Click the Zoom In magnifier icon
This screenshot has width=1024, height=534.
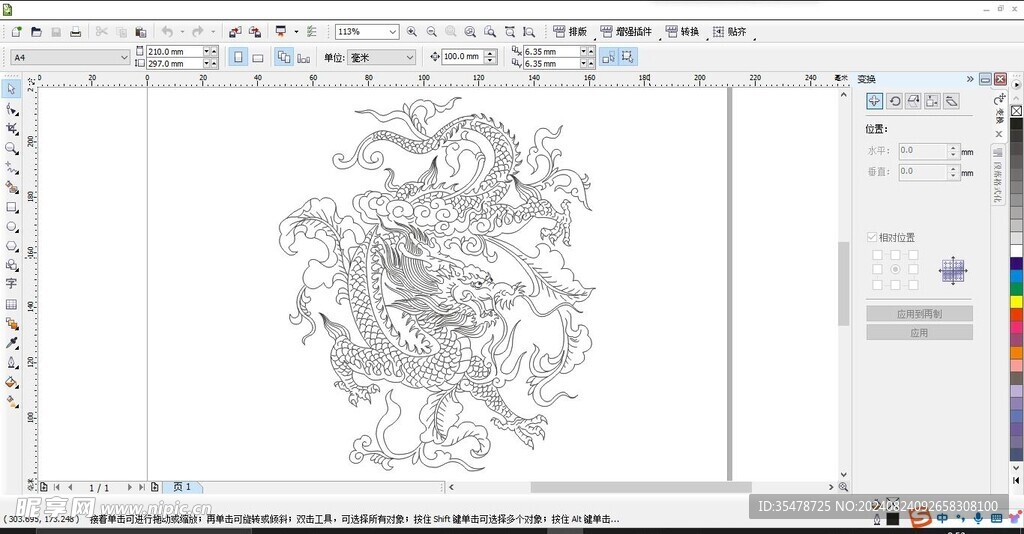(x=412, y=32)
